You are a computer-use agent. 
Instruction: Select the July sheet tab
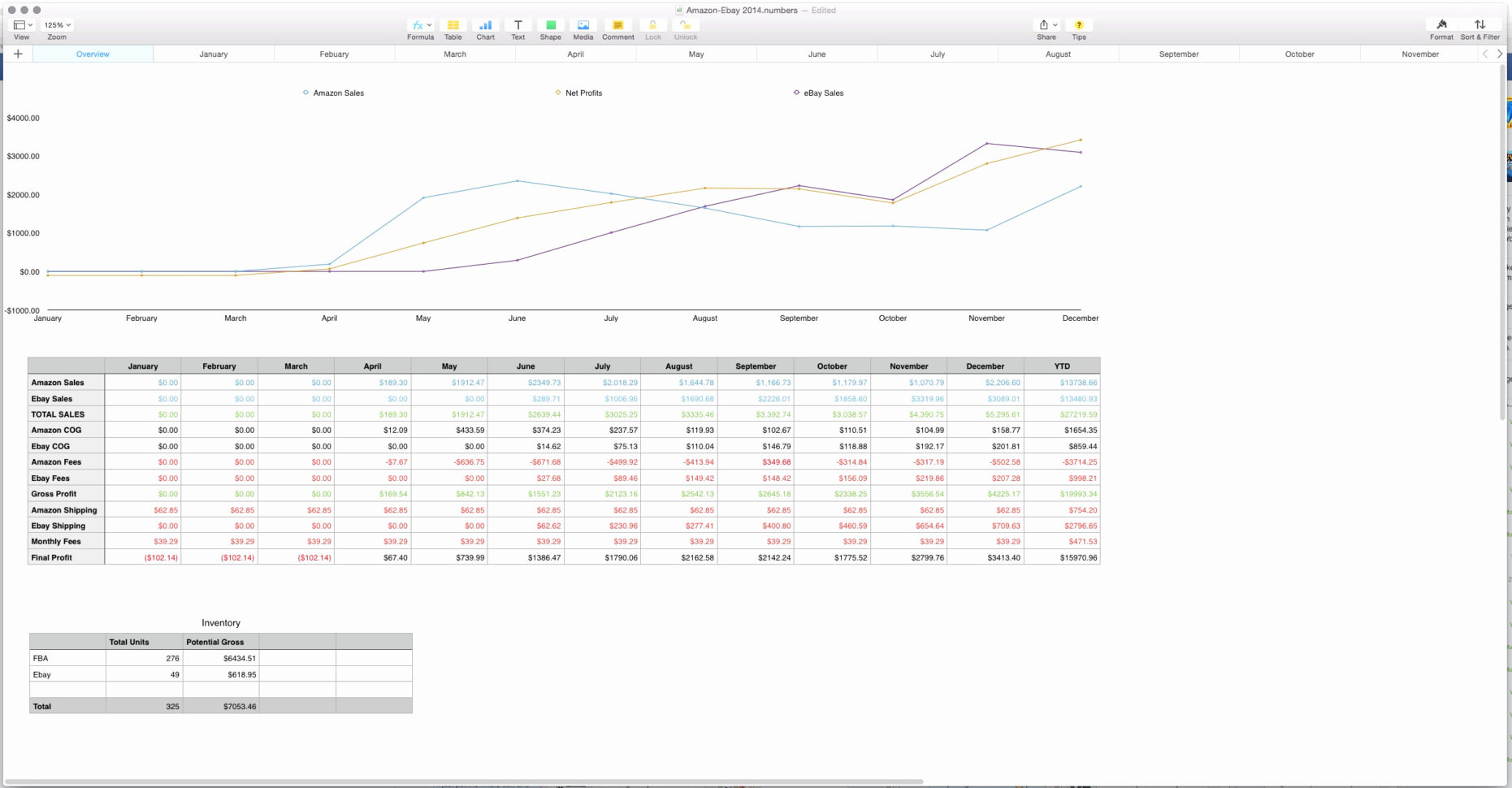(x=938, y=54)
